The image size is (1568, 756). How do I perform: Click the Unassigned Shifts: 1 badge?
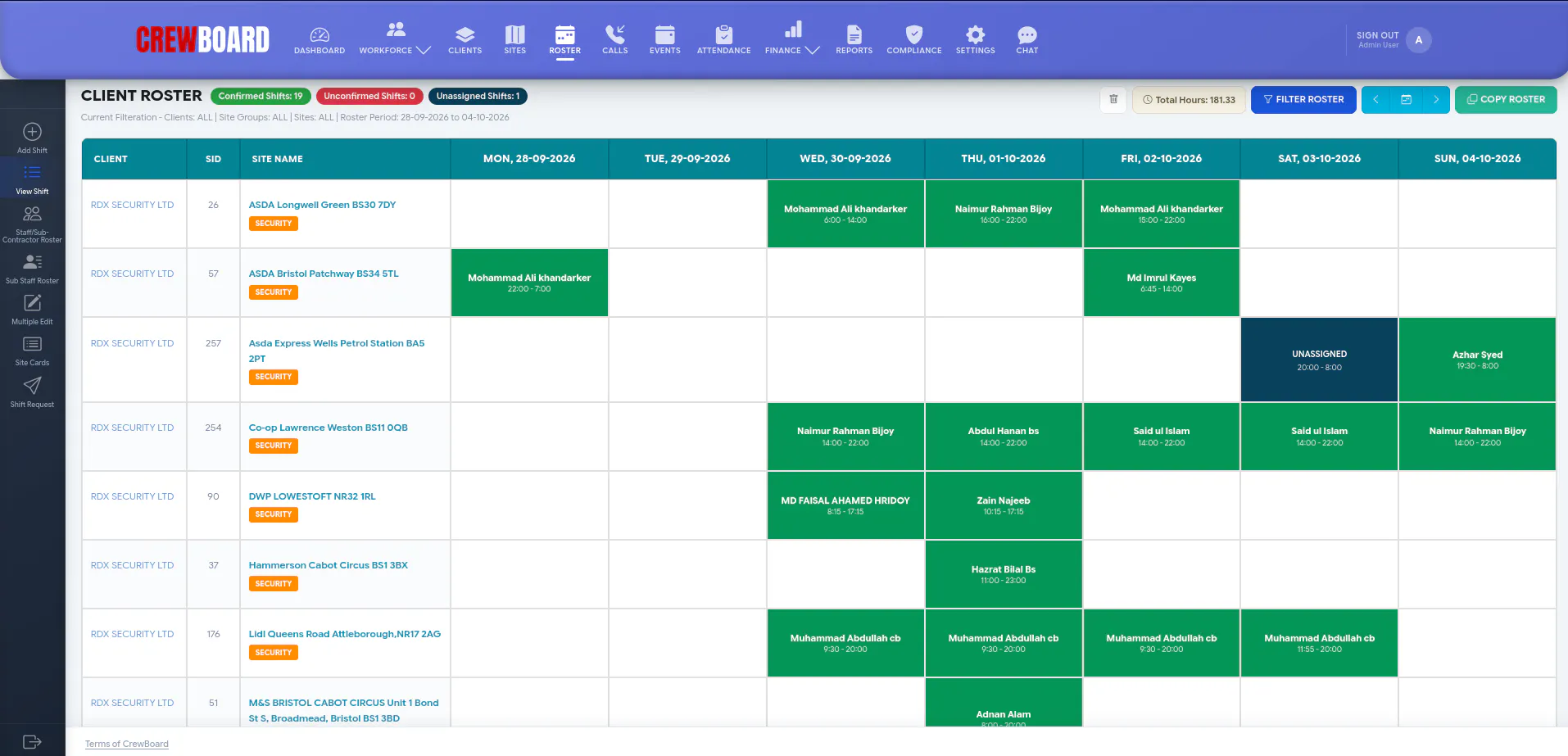(477, 96)
